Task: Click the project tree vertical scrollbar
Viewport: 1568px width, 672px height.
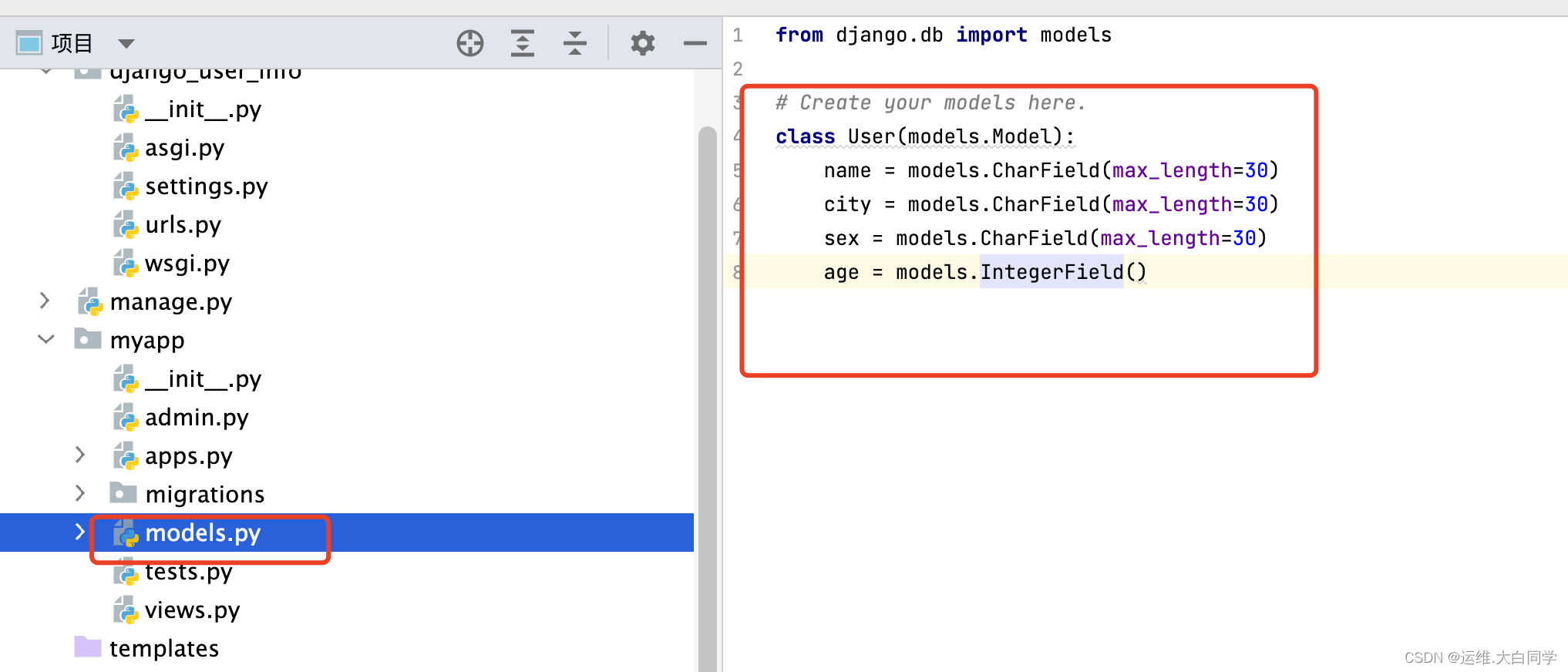Action: click(707, 398)
